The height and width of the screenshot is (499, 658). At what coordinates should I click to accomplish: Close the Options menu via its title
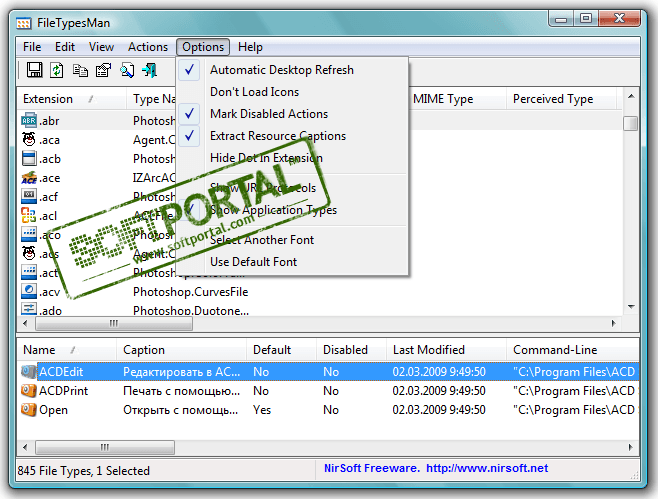pos(203,47)
